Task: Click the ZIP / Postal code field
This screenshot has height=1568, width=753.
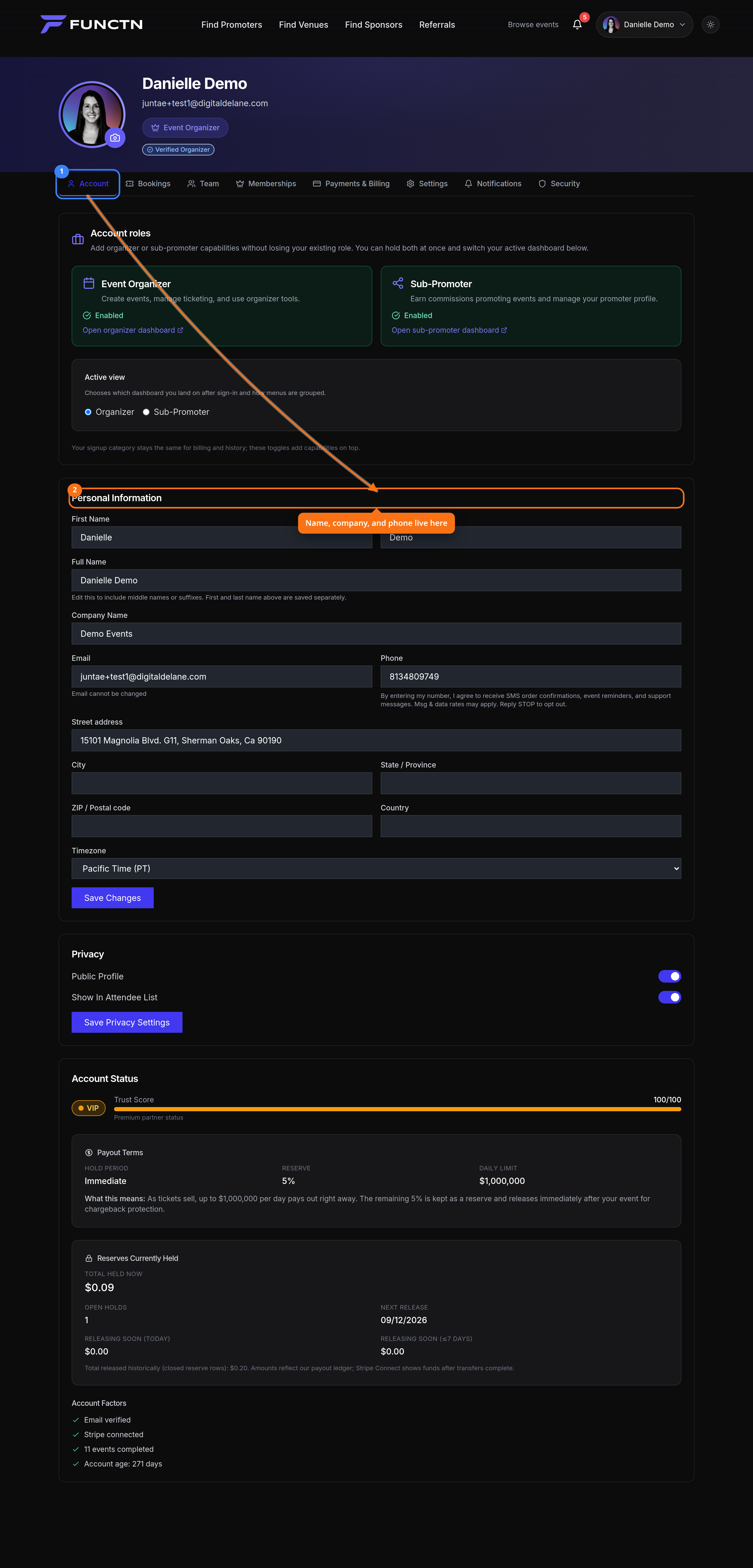Action: [x=222, y=827]
